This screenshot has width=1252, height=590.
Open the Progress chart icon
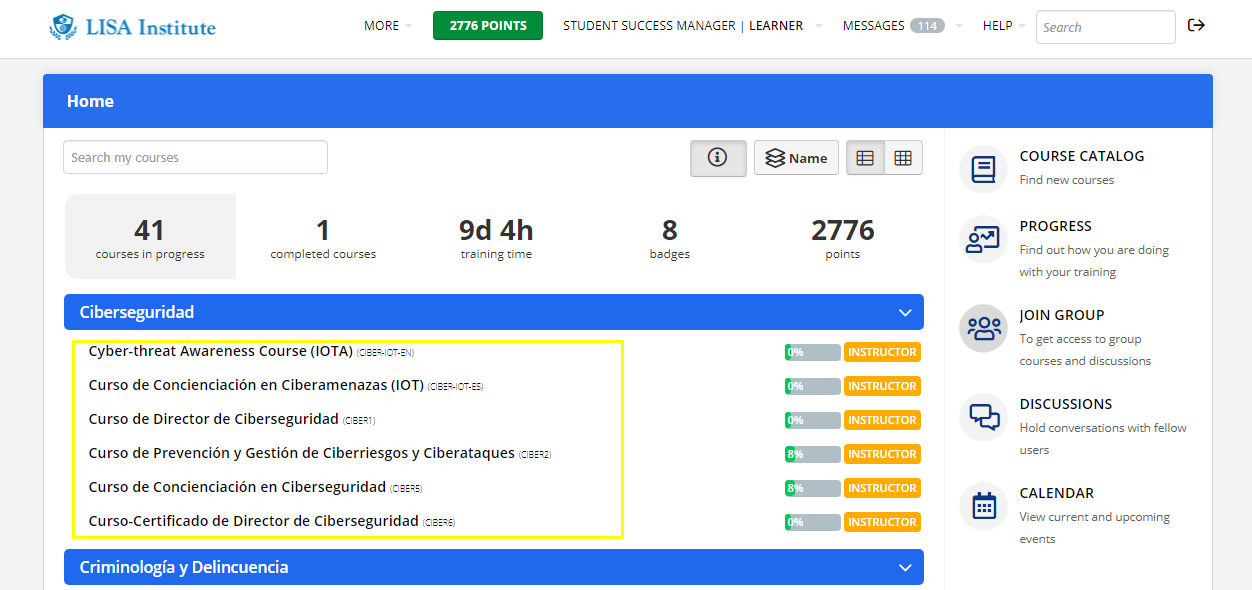point(984,239)
